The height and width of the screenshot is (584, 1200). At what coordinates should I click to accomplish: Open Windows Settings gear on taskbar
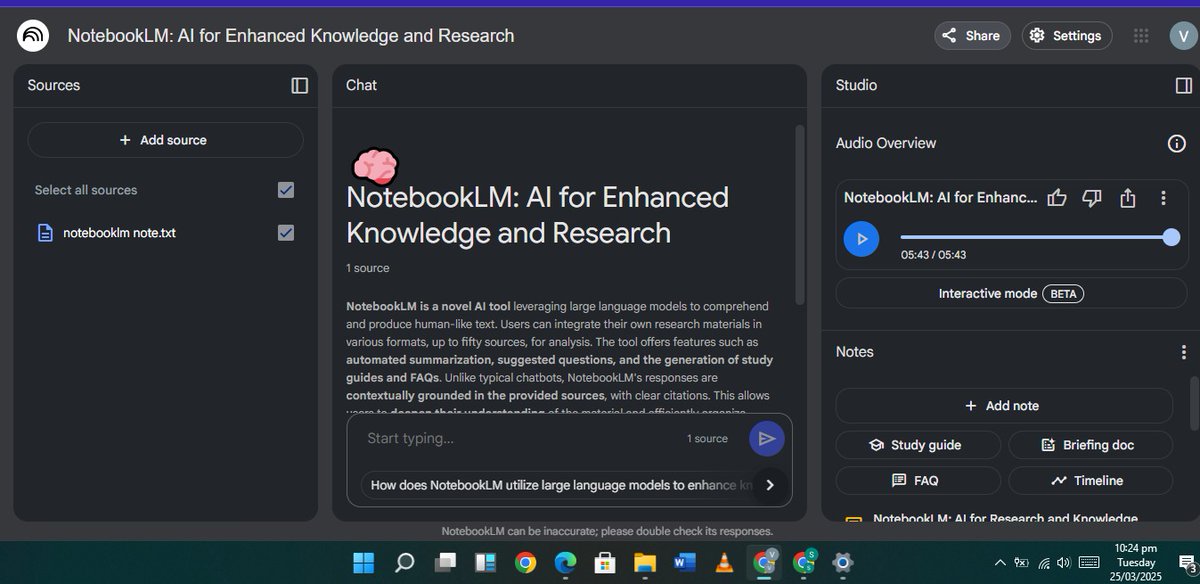(x=843, y=563)
